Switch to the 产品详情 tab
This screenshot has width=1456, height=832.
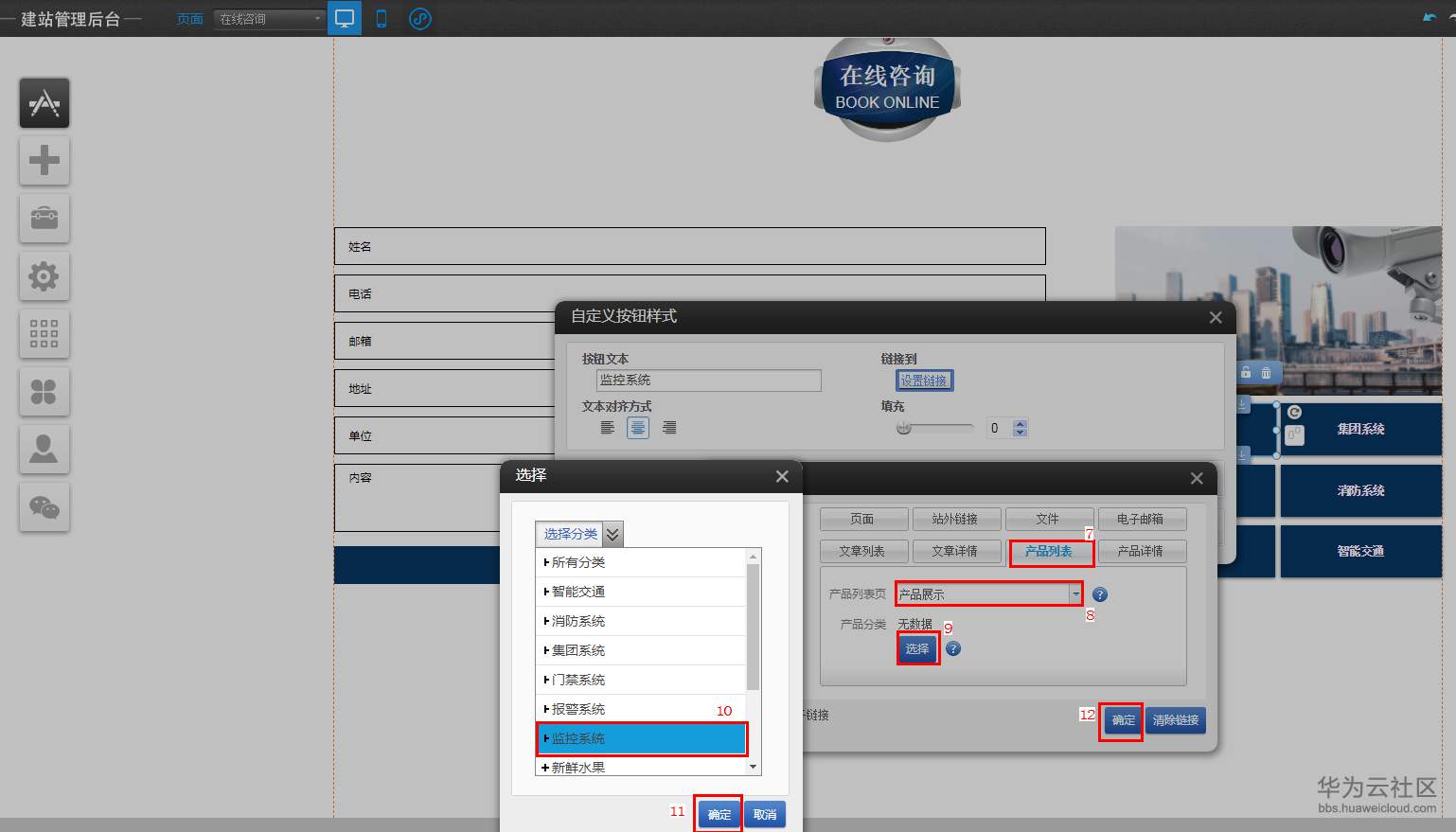pyautogui.click(x=1141, y=551)
